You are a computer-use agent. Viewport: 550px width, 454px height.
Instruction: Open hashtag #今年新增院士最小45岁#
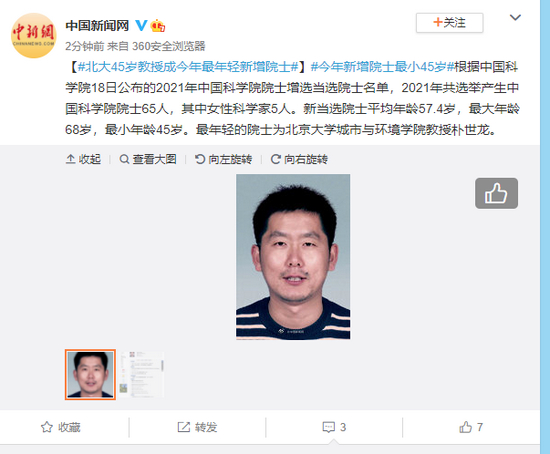click(382, 67)
